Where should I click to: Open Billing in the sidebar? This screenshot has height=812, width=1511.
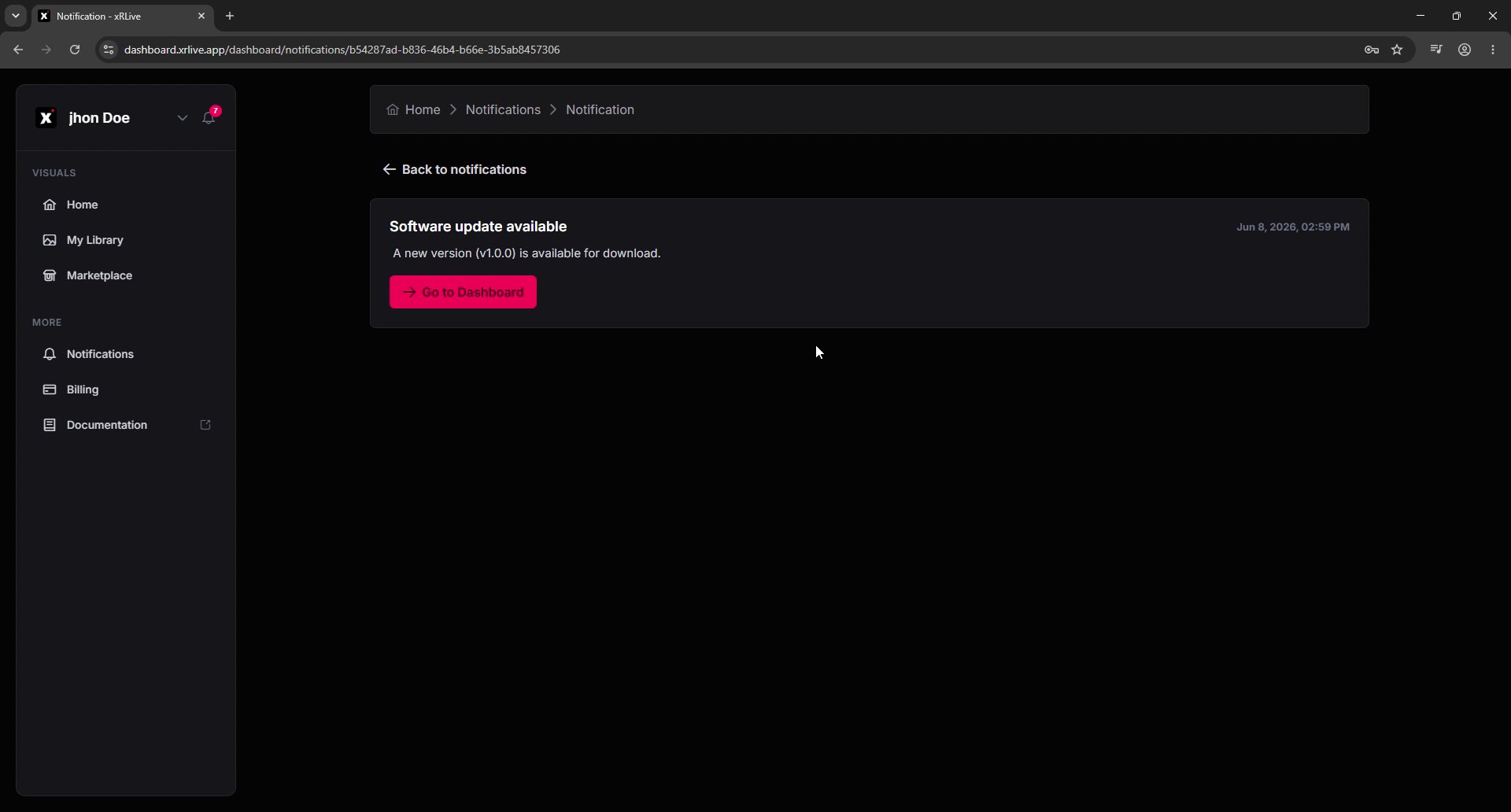tap(126, 389)
